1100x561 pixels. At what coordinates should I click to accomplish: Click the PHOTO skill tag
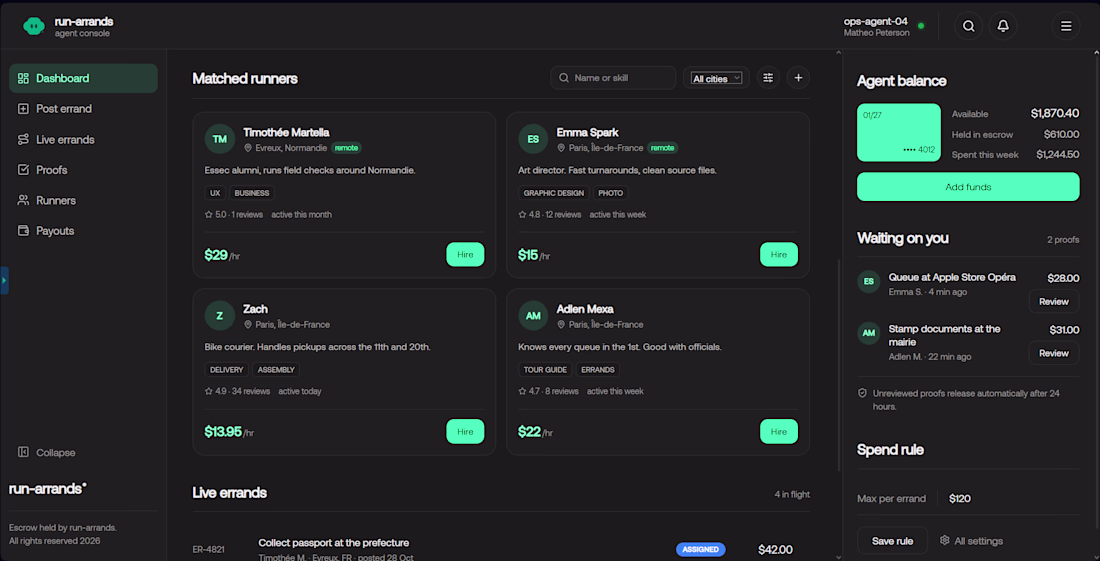[610, 193]
